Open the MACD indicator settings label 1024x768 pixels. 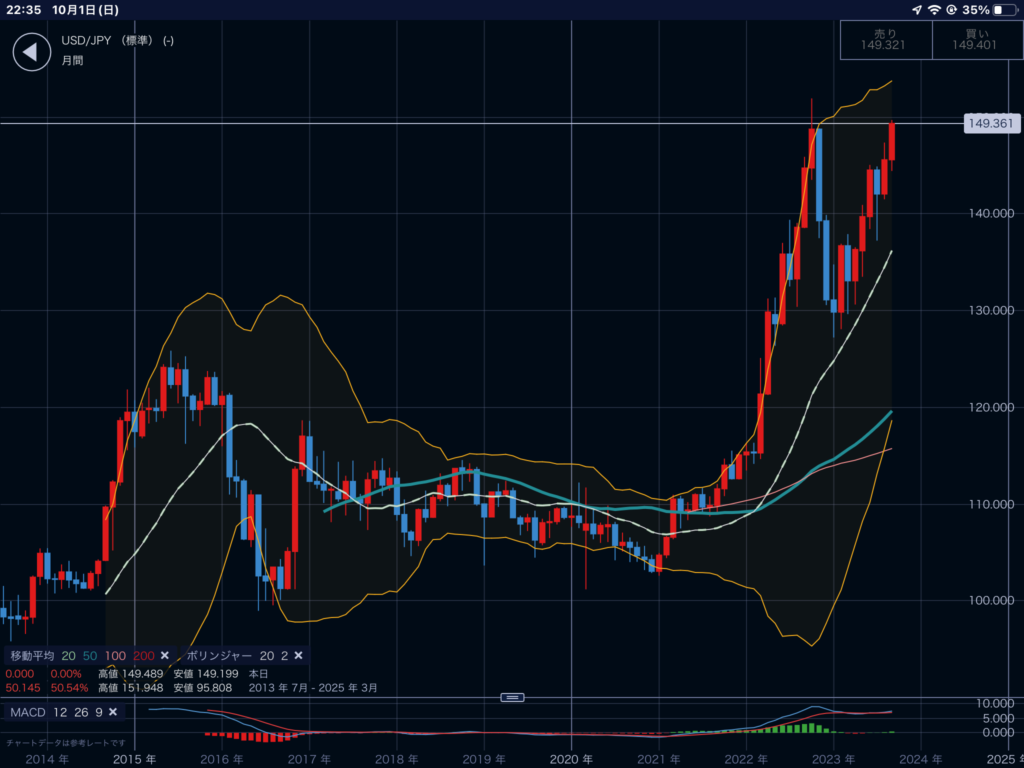pos(26,712)
